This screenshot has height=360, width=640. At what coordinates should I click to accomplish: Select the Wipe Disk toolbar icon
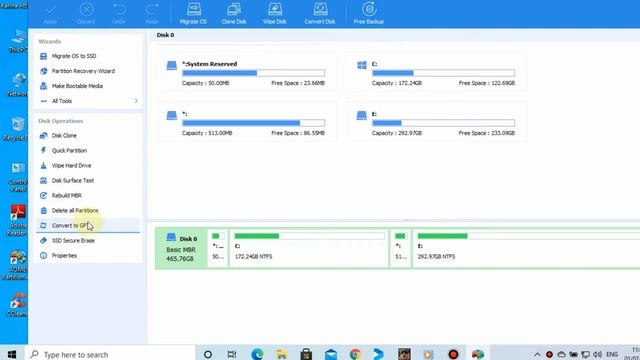point(275,13)
